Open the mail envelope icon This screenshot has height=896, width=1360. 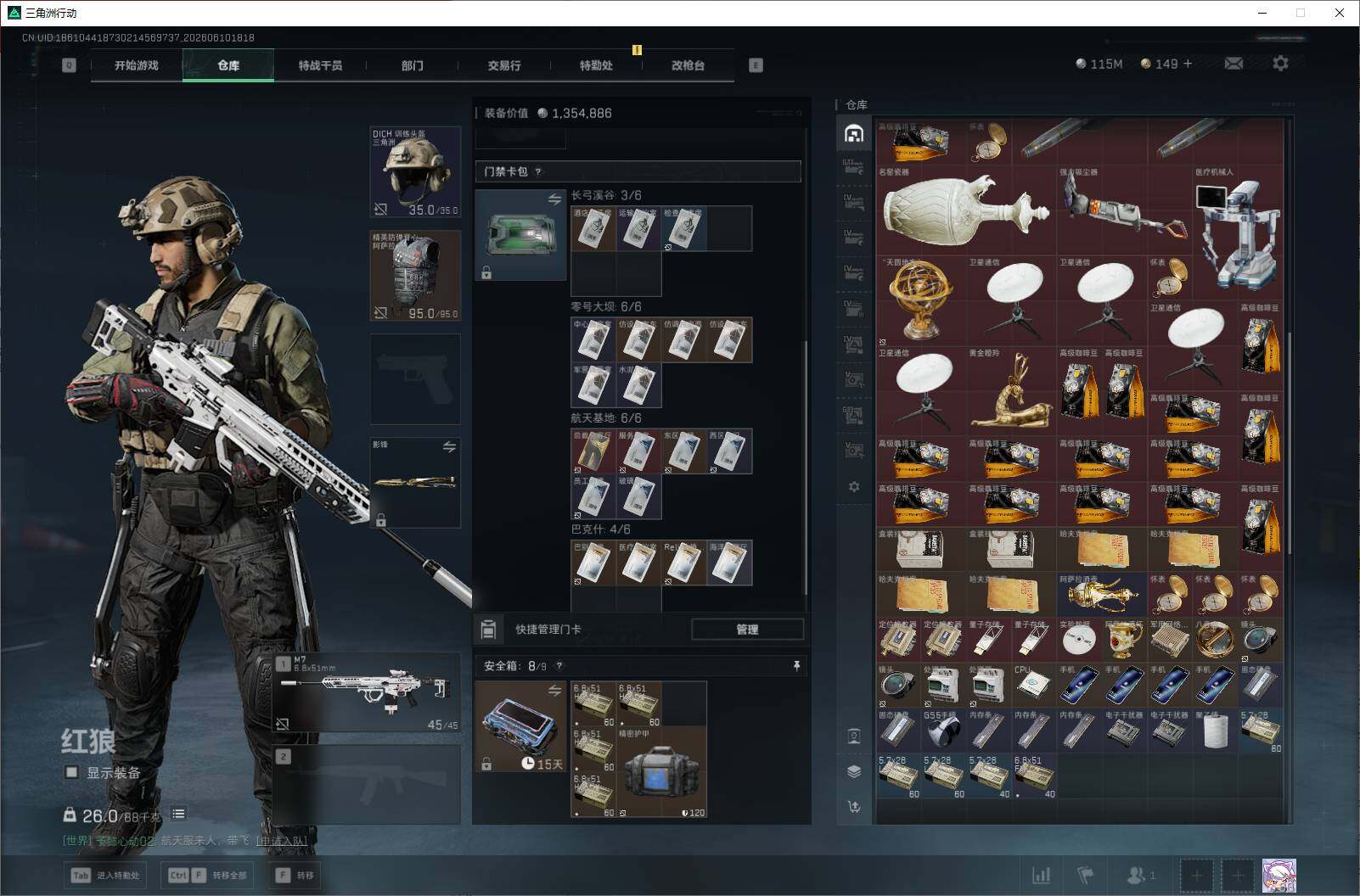1234,64
